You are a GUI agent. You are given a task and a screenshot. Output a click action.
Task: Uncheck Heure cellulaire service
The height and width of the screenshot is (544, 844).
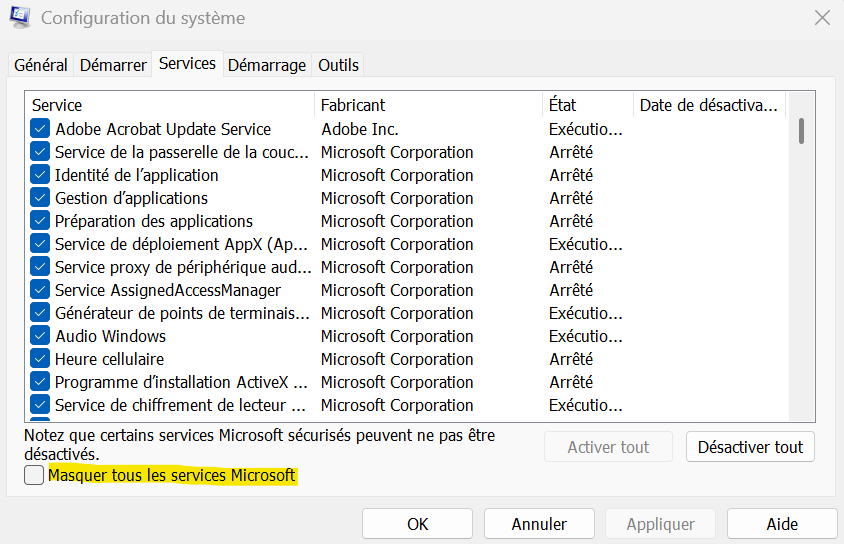click(x=40, y=359)
